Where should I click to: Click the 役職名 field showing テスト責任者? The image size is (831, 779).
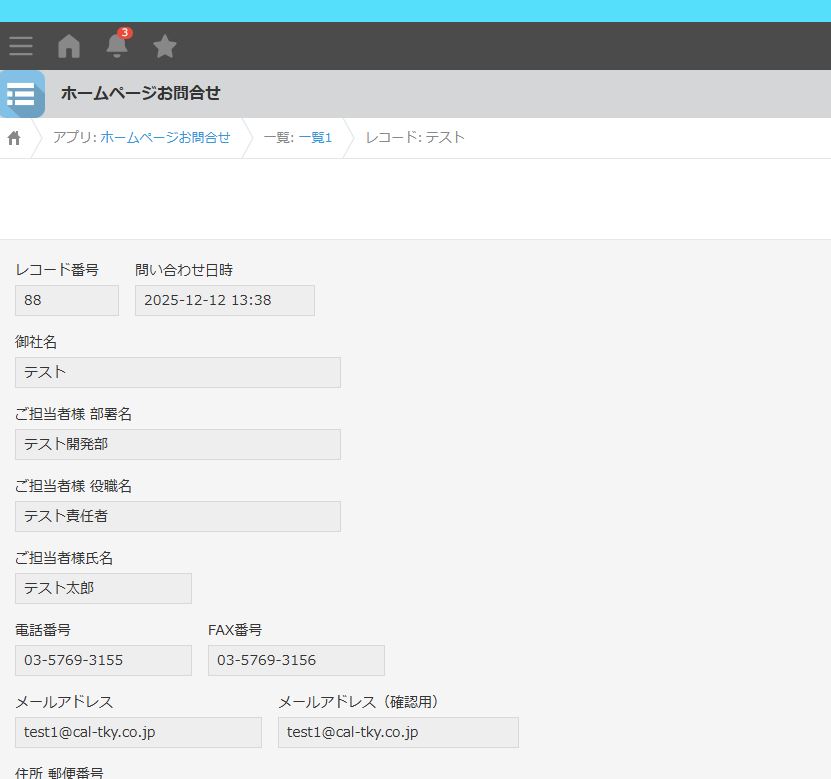coord(177,516)
